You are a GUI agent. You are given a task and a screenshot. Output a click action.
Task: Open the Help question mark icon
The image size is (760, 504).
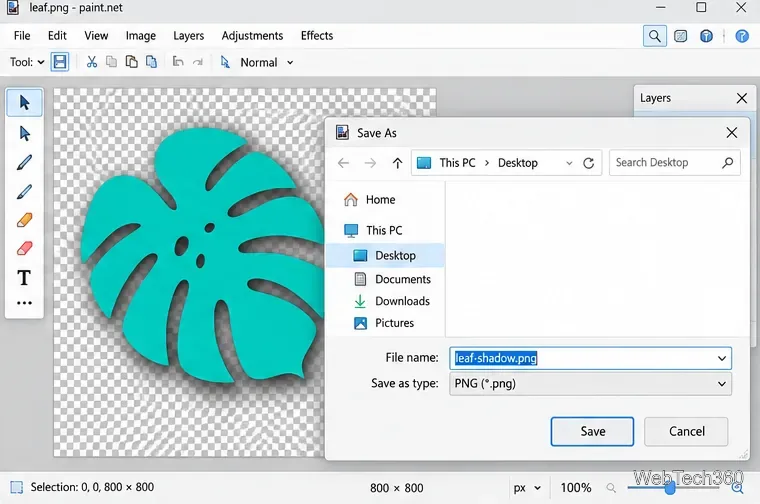click(742, 36)
